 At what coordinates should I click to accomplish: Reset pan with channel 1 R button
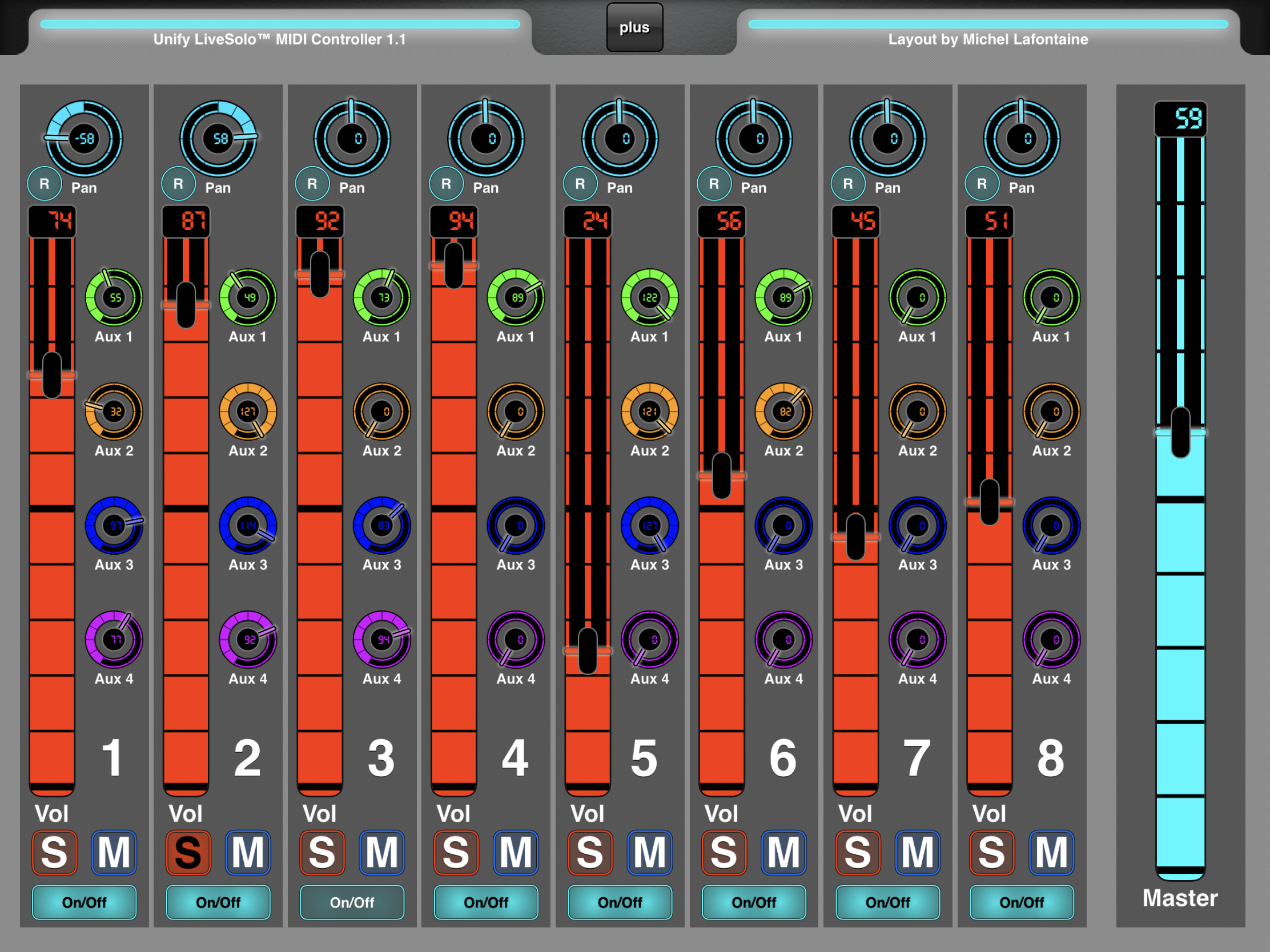click(x=44, y=184)
